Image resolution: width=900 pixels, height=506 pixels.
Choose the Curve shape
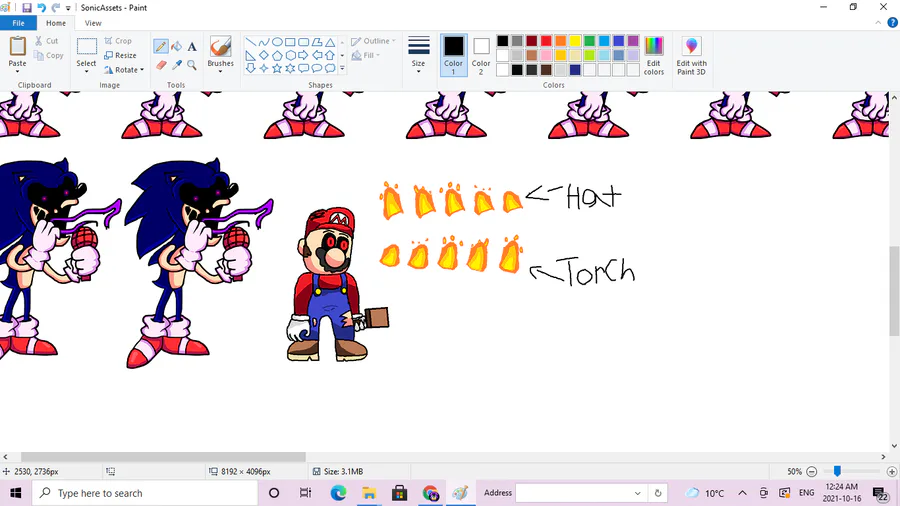point(264,42)
